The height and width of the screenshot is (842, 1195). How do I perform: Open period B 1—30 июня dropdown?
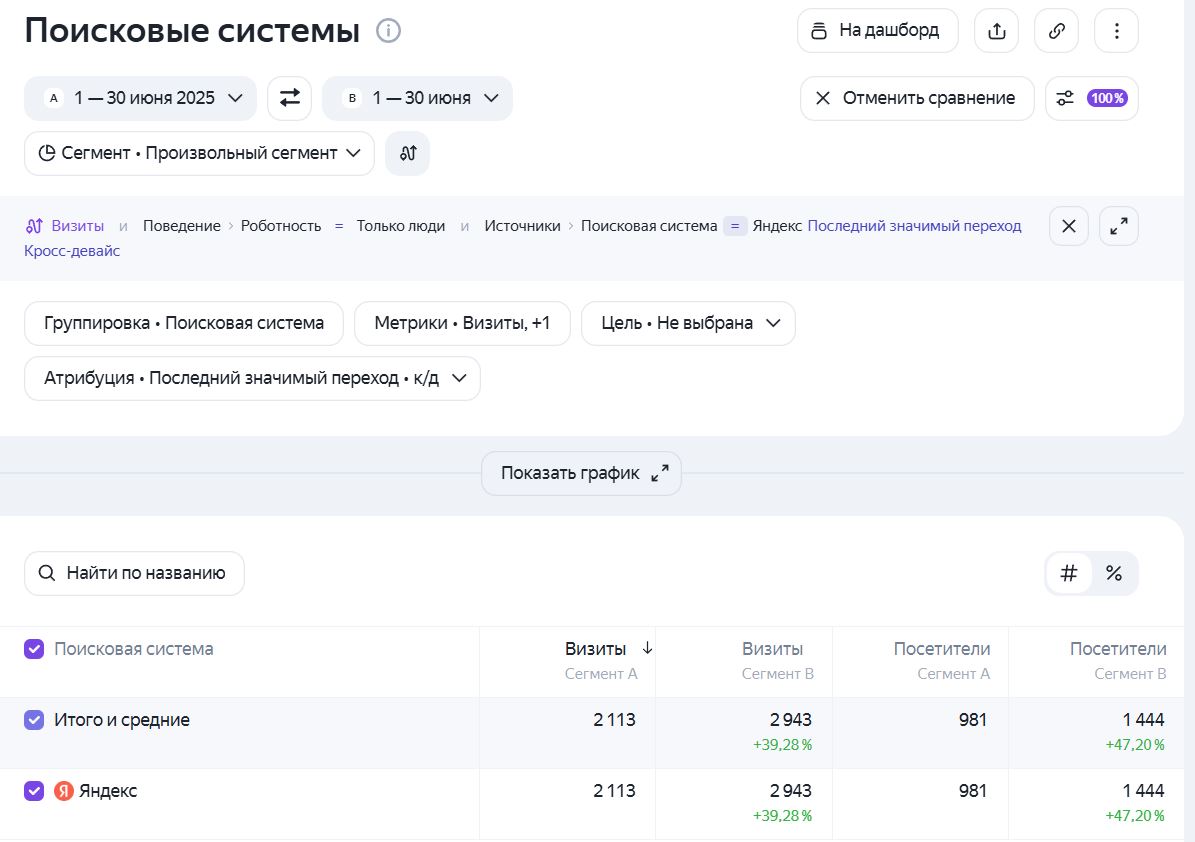417,98
